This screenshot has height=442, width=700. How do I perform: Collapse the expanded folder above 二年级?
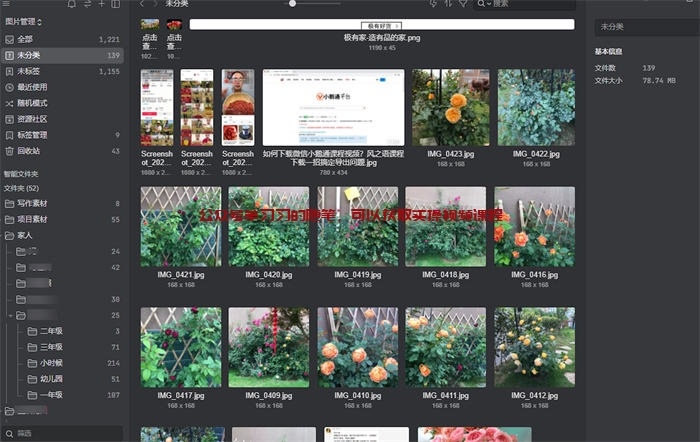[x=9, y=315]
